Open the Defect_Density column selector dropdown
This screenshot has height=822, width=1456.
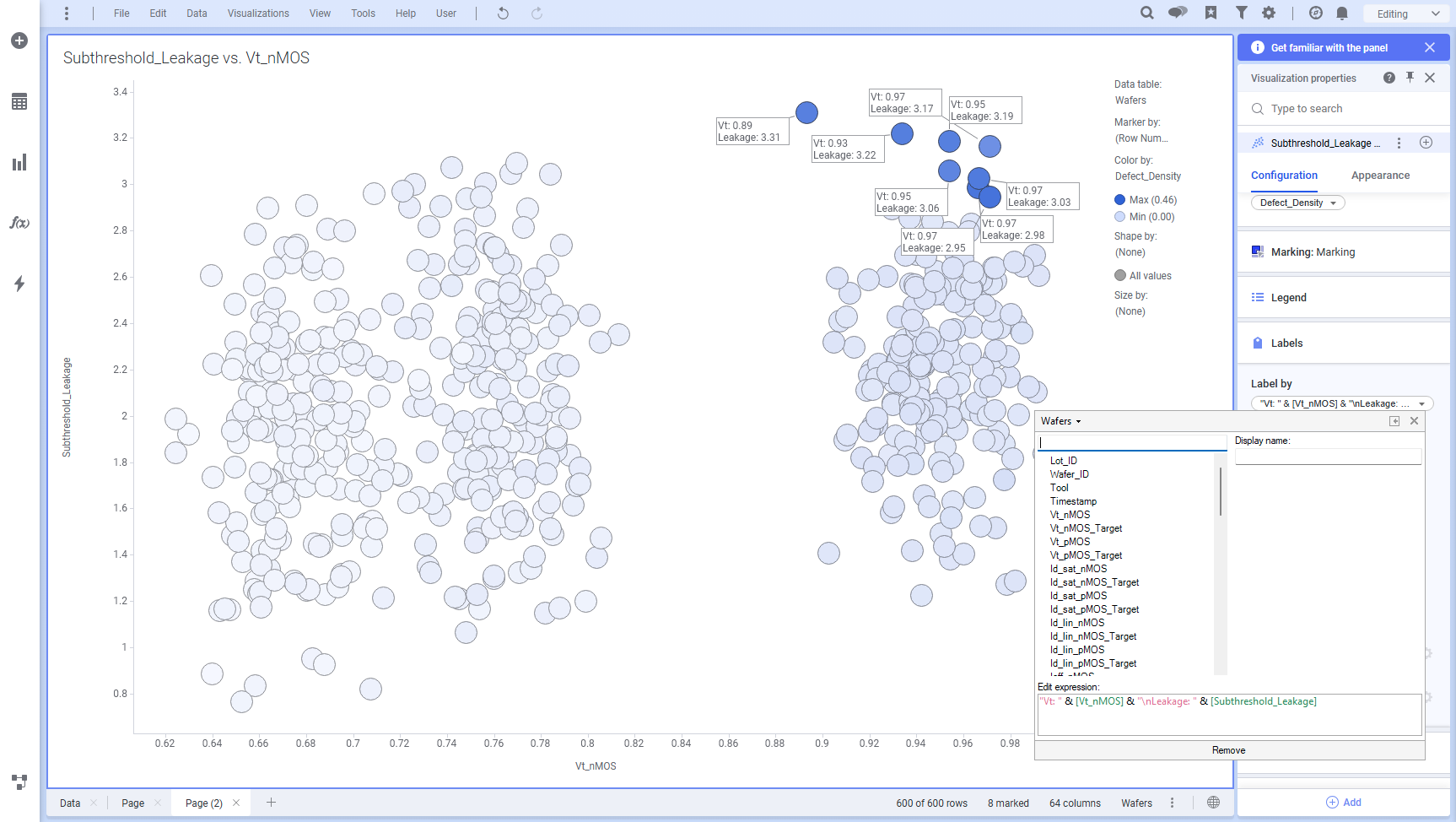[1297, 203]
